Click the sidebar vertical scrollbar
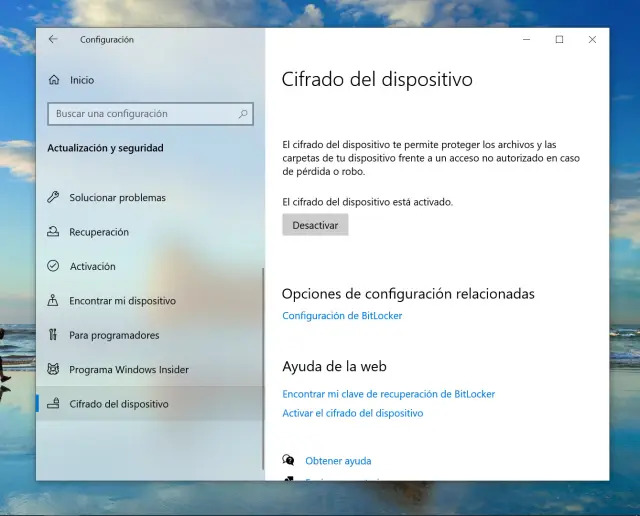640x516 pixels. [x=263, y=330]
